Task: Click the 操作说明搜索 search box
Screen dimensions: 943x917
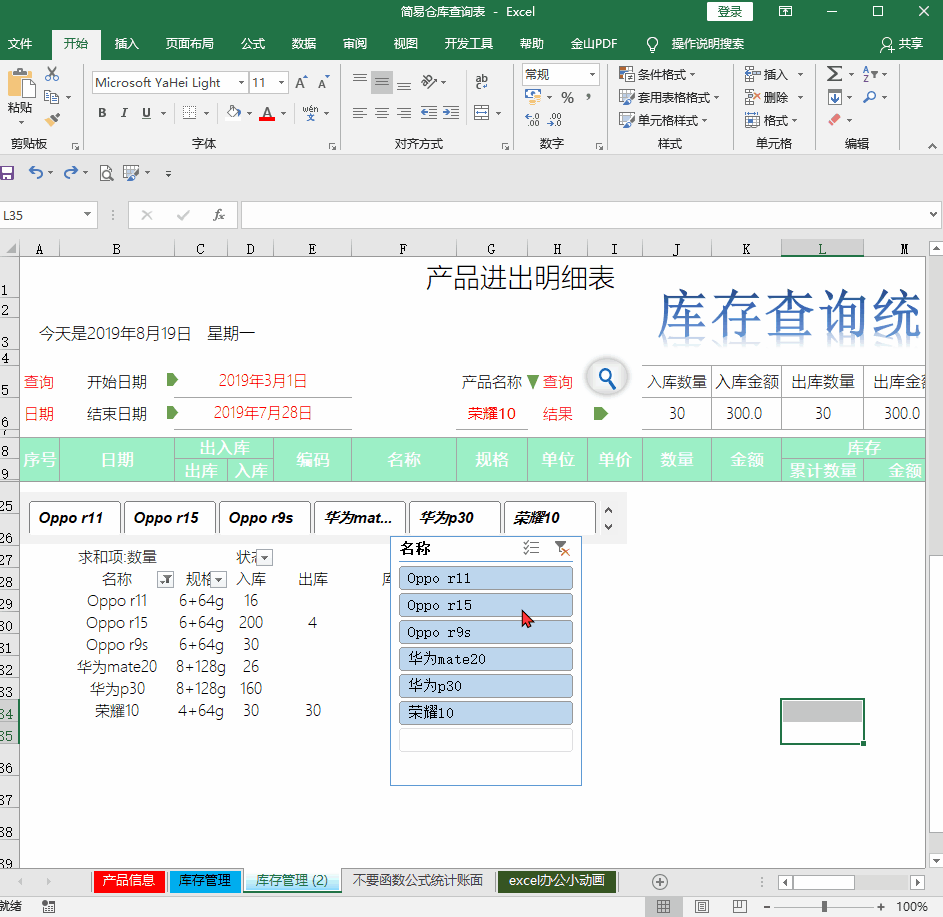Action: tap(707, 43)
